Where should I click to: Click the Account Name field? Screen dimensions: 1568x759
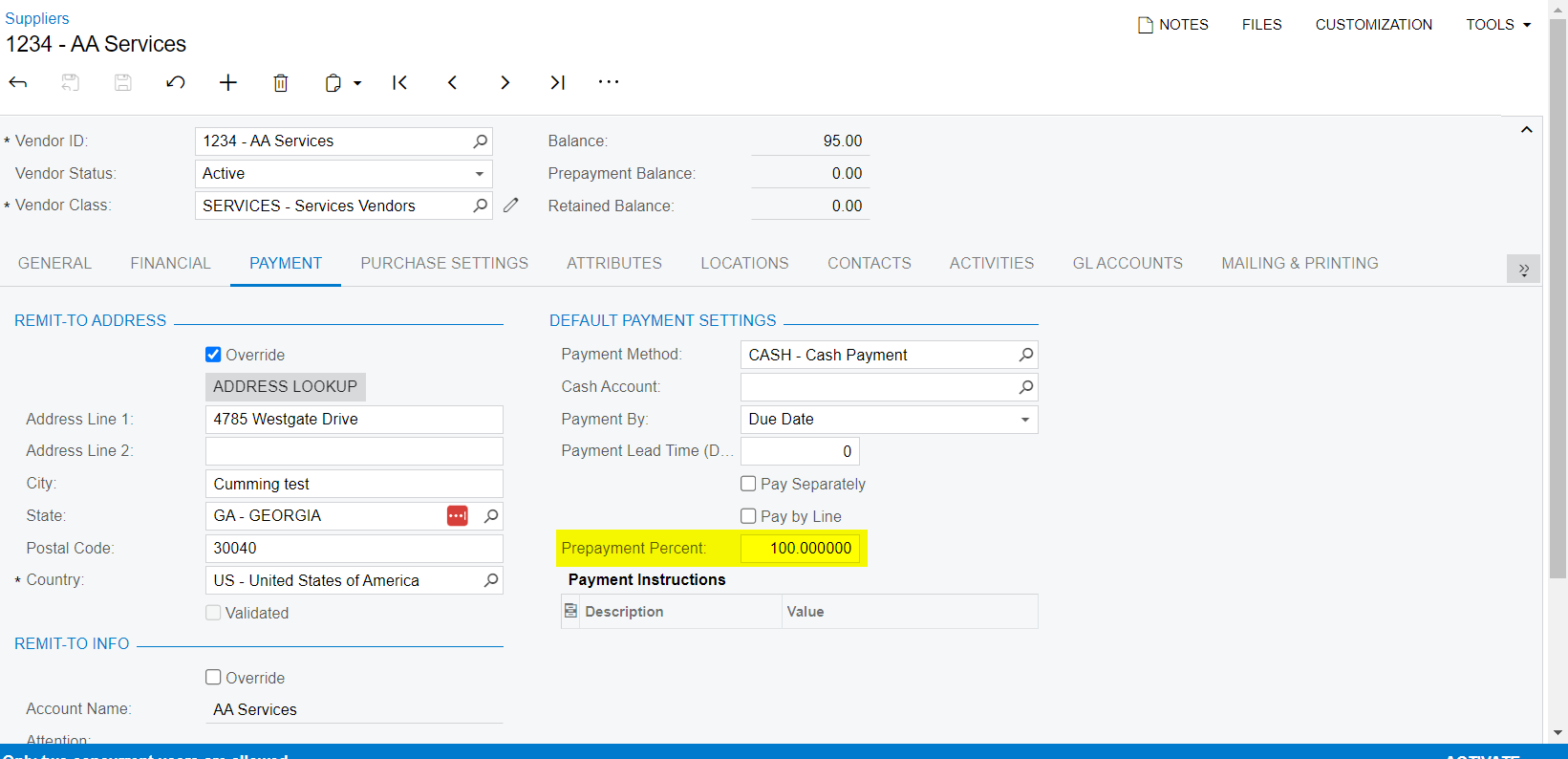pos(354,709)
